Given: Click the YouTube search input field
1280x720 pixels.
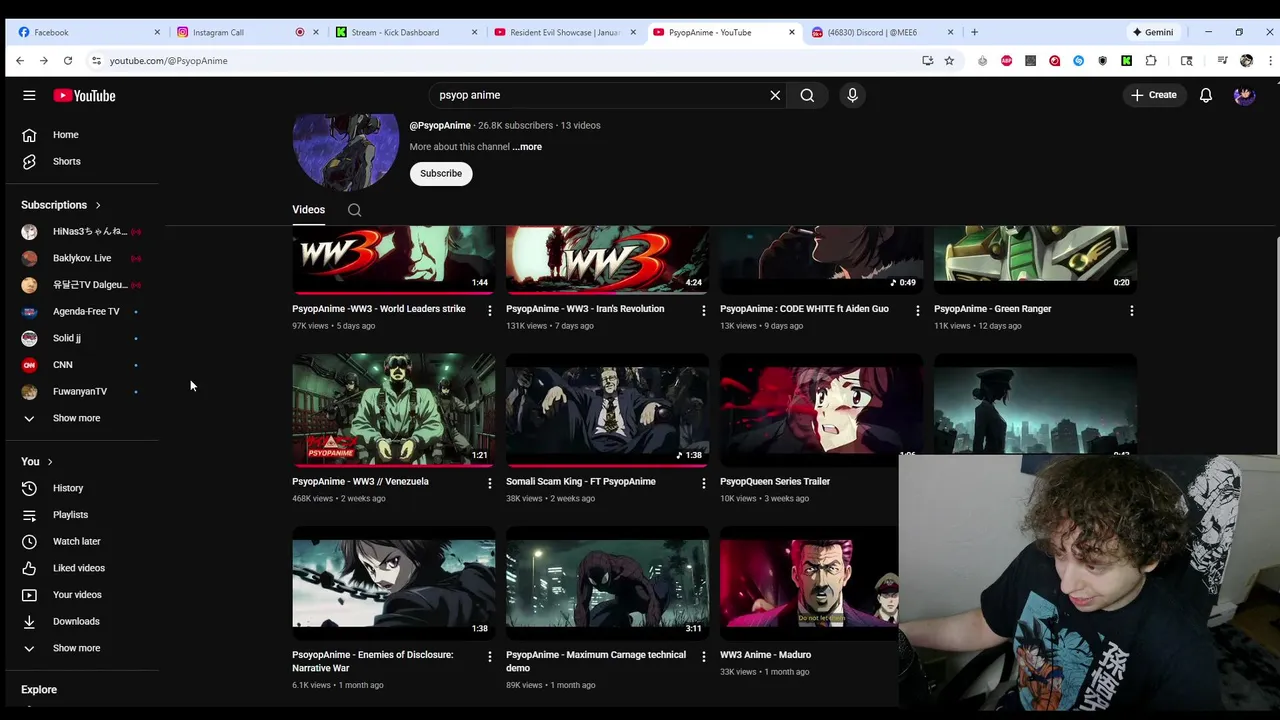Looking at the screenshot, I should point(598,95).
